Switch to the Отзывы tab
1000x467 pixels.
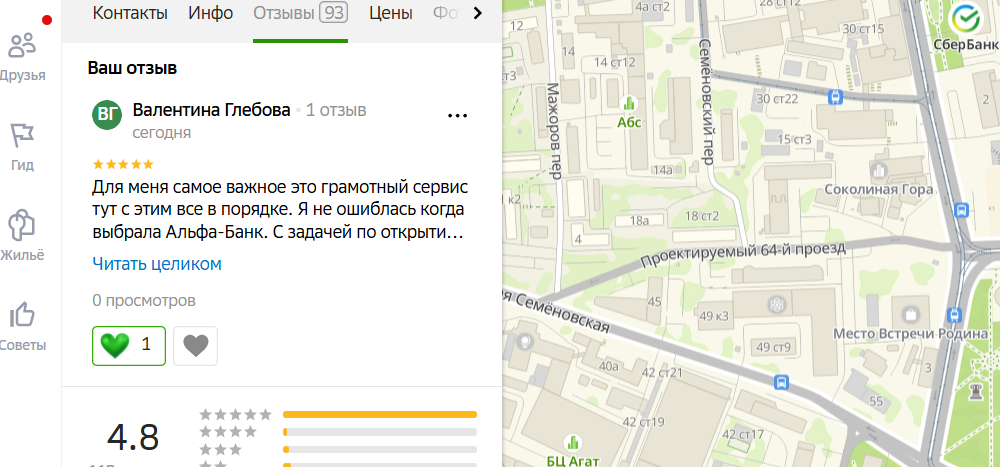click(300, 13)
